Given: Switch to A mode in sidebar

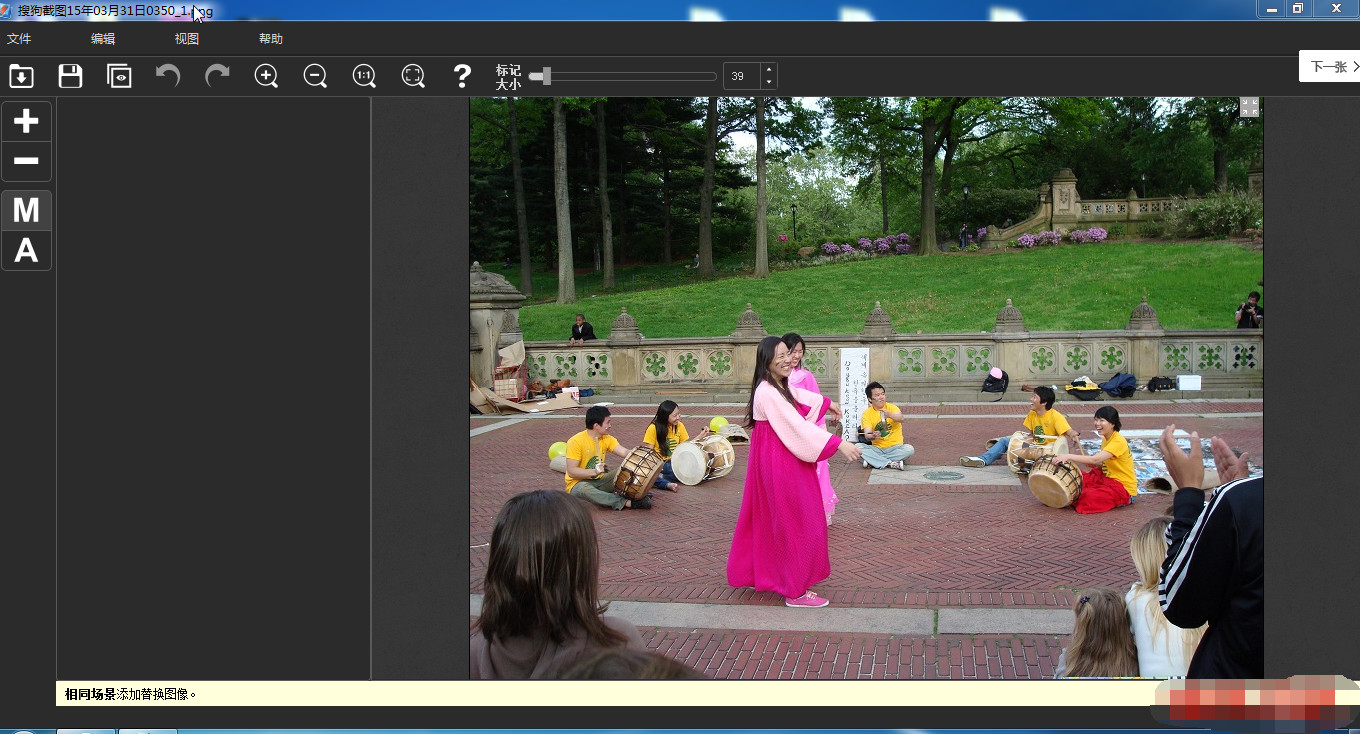Looking at the screenshot, I should (26, 251).
